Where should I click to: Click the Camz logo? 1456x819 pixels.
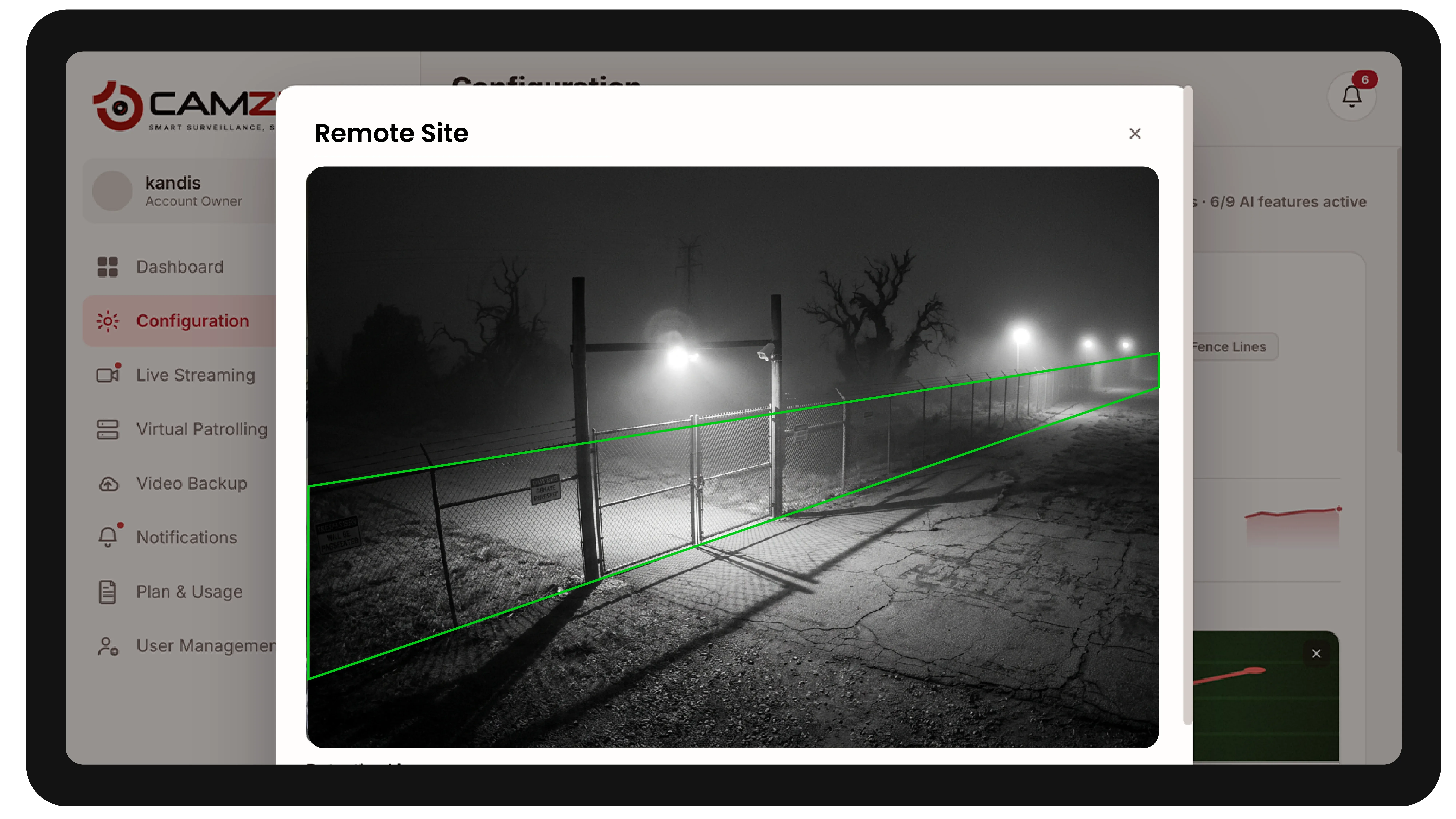click(x=184, y=106)
